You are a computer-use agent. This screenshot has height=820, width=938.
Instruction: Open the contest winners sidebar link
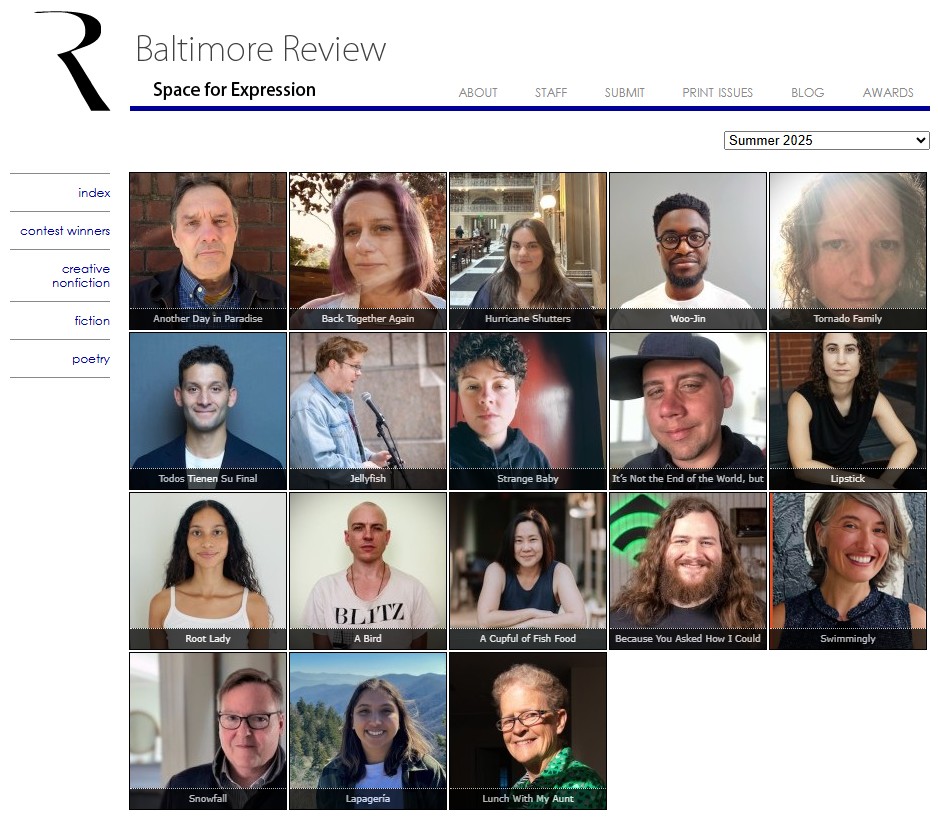[65, 231]
